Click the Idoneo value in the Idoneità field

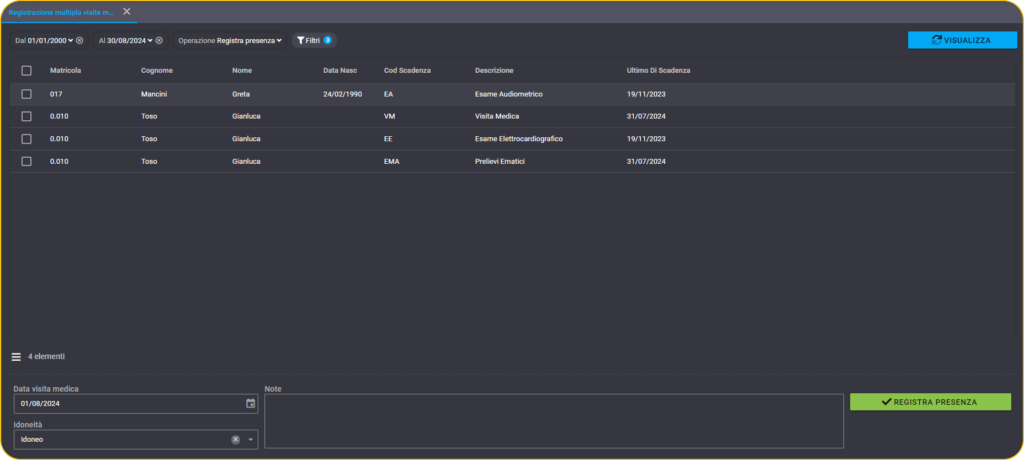tap(32, 440)
